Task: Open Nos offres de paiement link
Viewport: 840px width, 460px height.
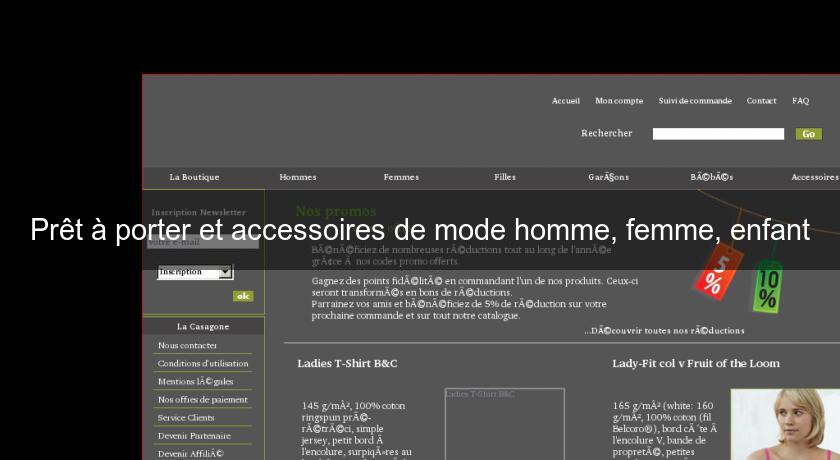Action: pos(202,400)
